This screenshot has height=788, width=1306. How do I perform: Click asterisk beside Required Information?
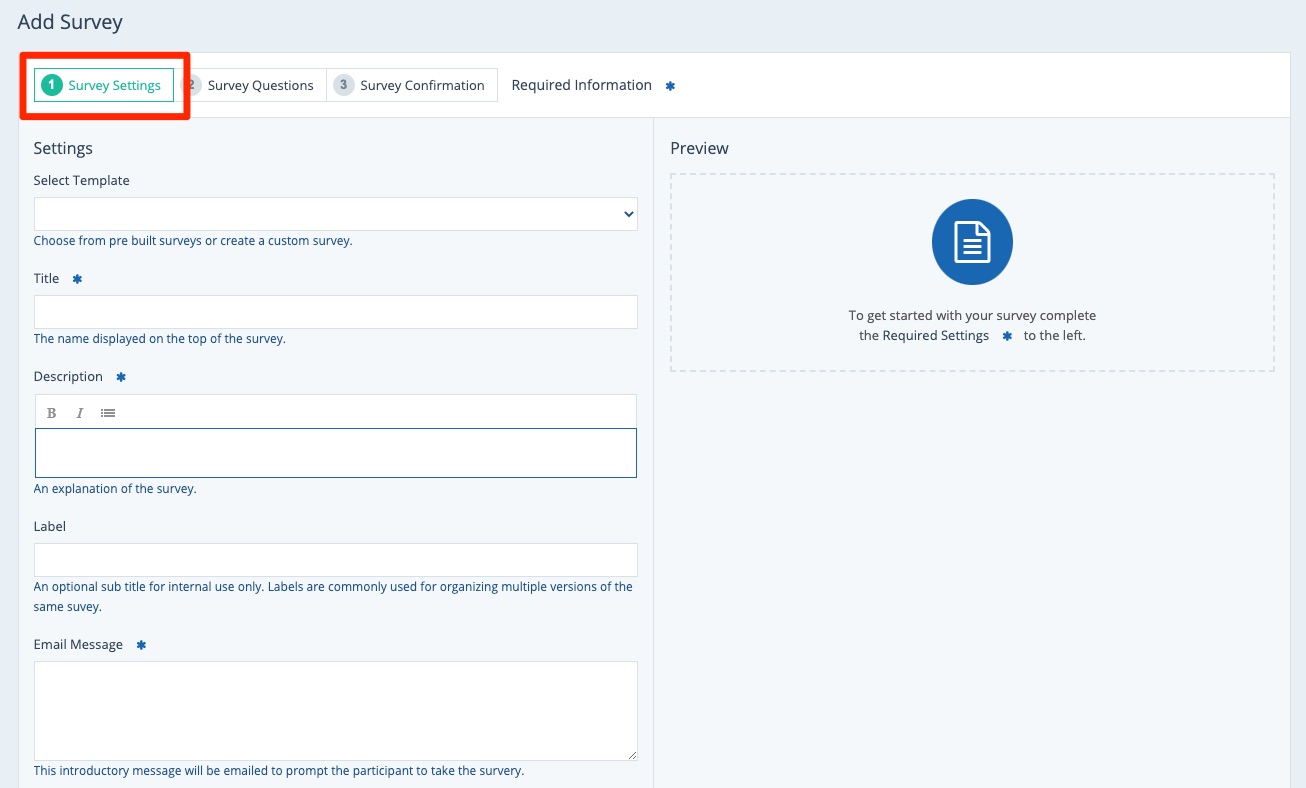[x=671, y=86]
